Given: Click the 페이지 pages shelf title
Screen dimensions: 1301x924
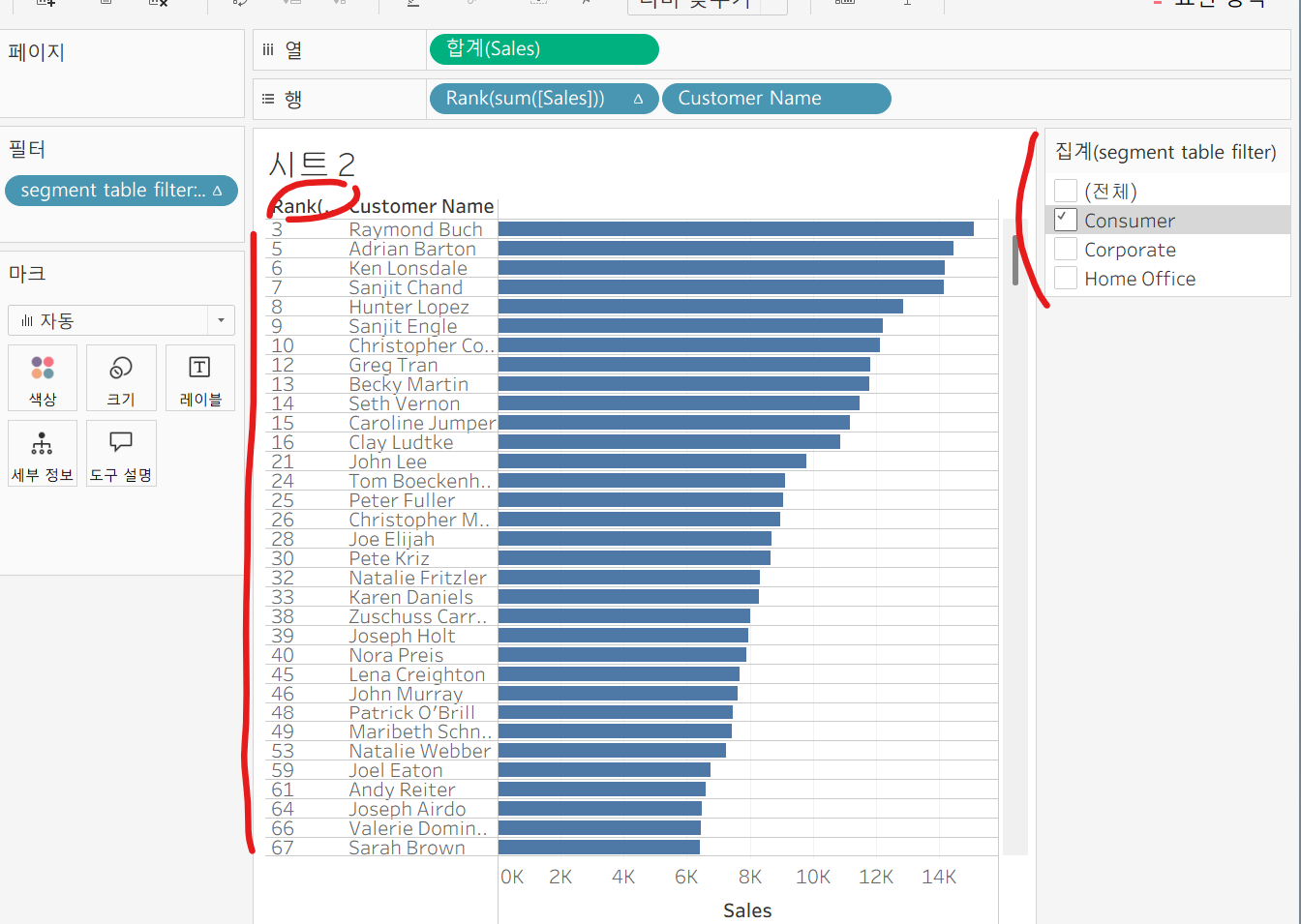Looking at the screenshot, I should 37,52.
